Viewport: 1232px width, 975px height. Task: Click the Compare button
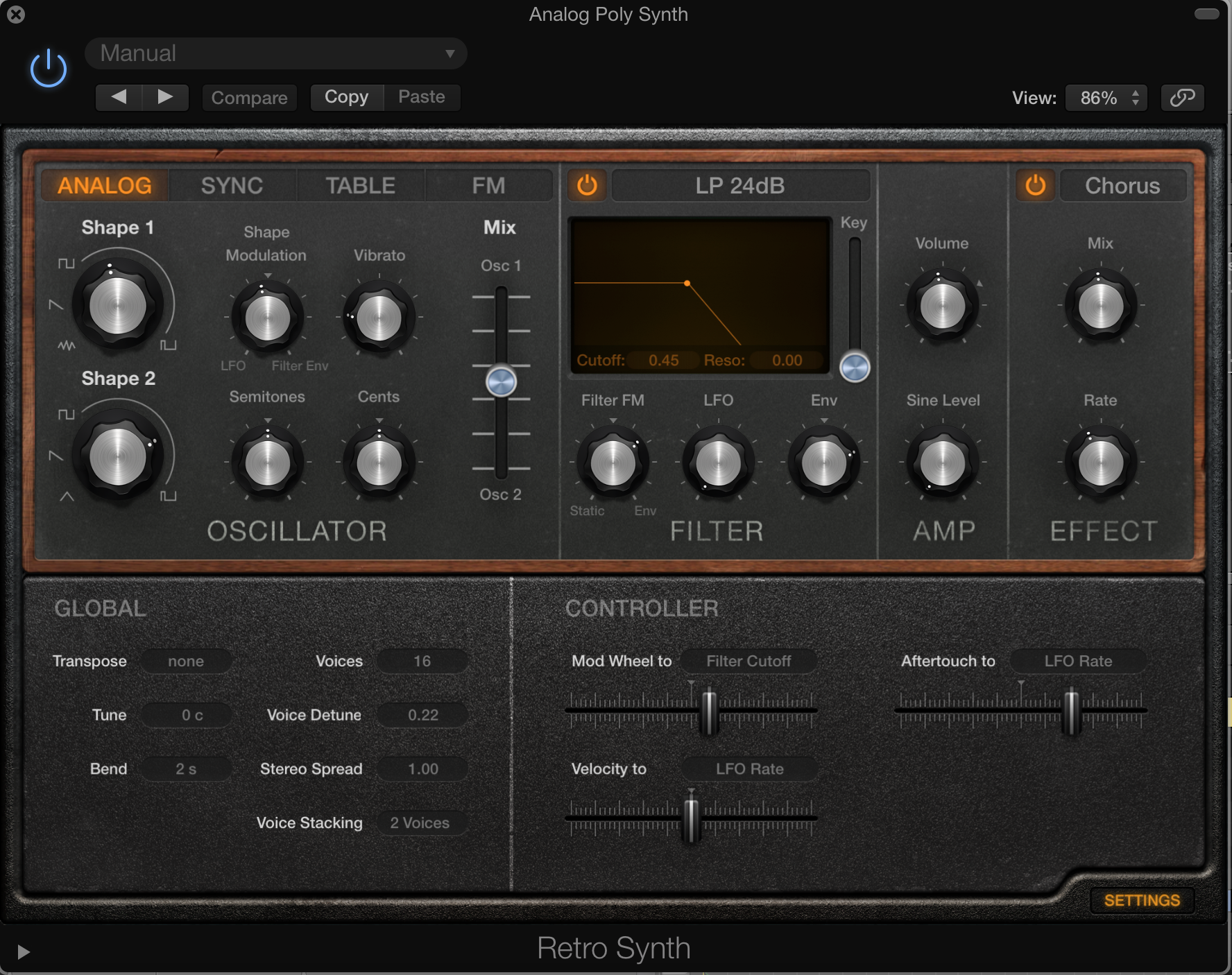[249, 98]
